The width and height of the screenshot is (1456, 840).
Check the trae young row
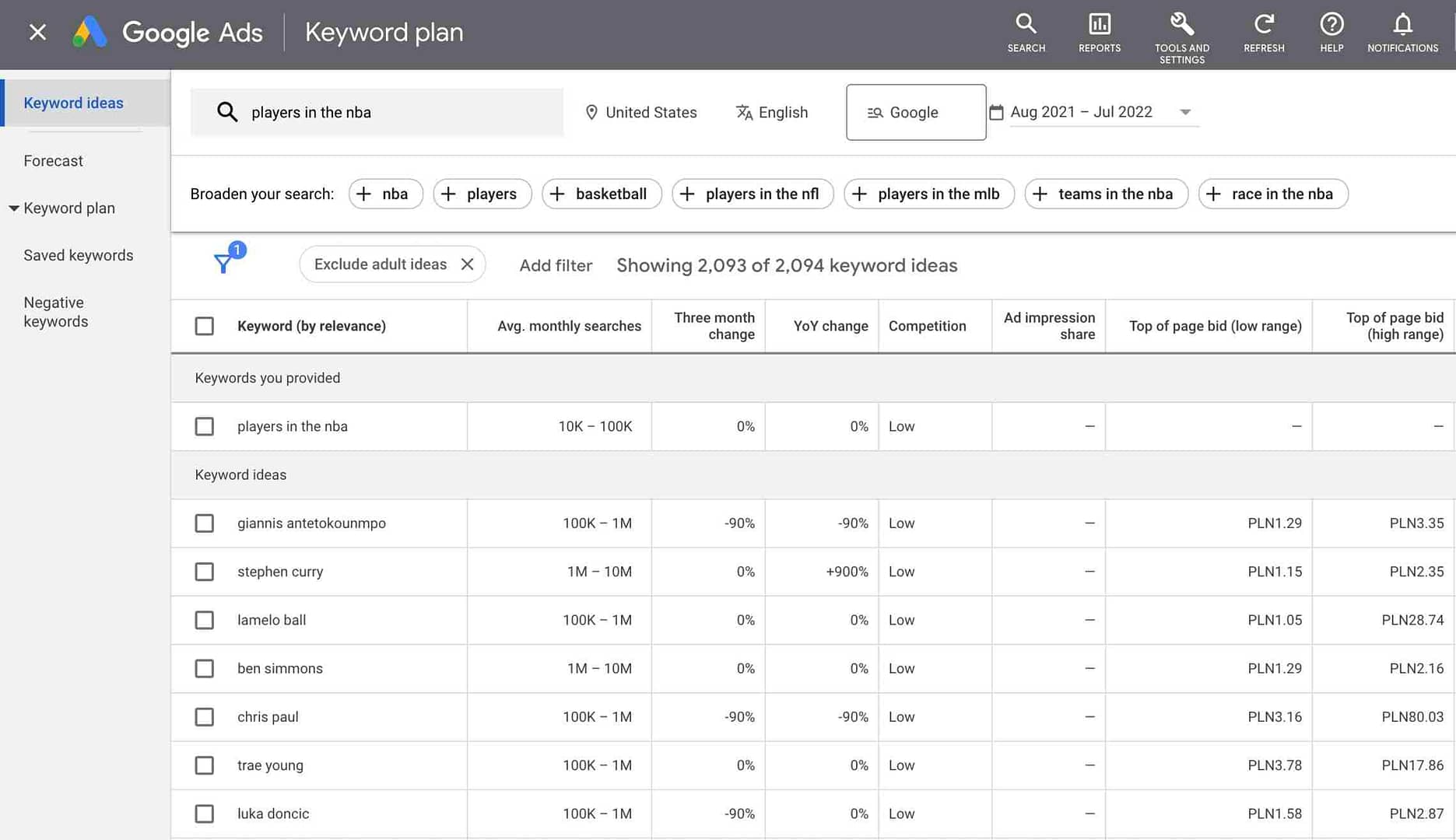(204, 765)
